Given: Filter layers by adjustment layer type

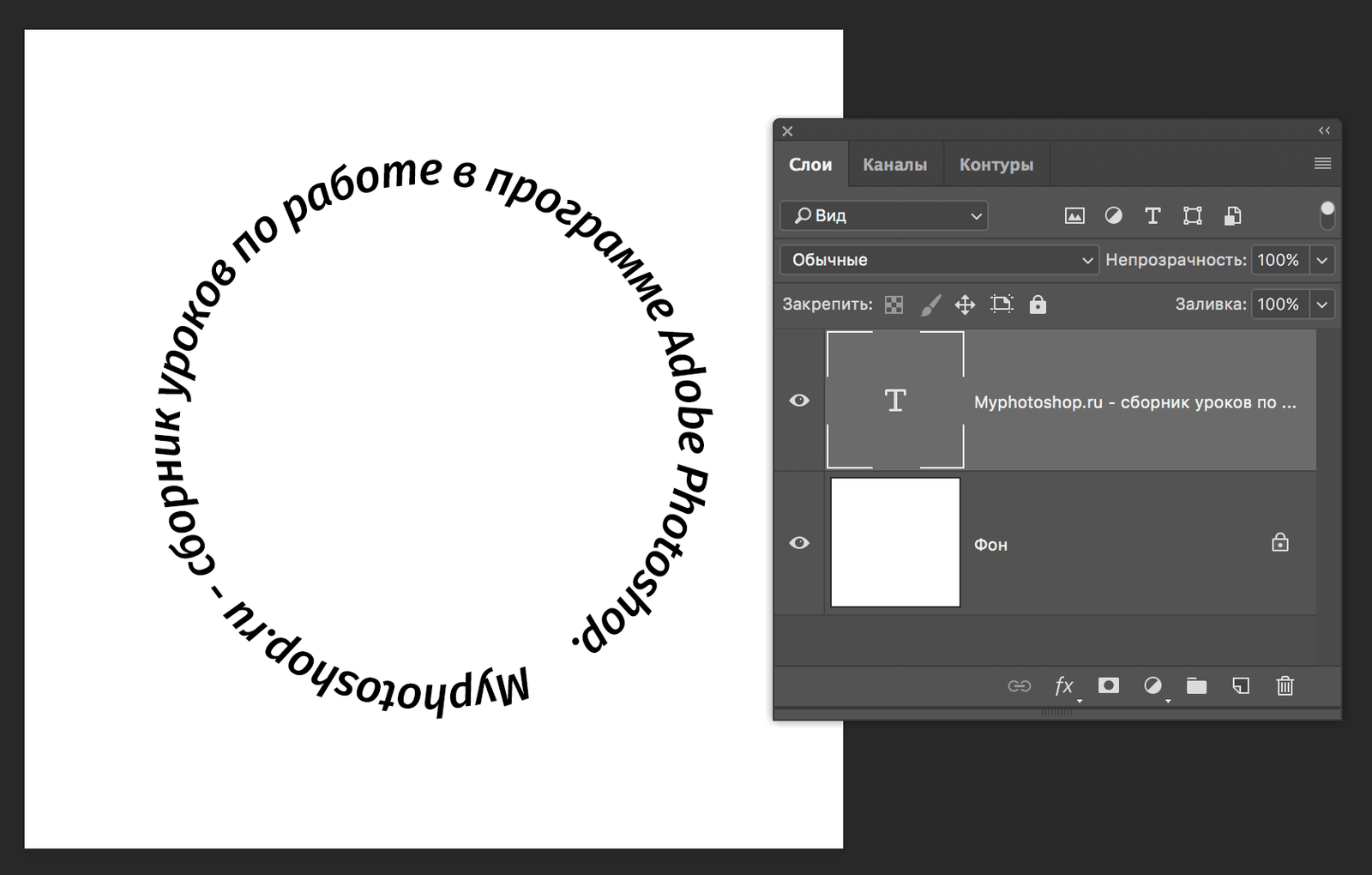Looking at the screenshot, I should point(1113,216).
